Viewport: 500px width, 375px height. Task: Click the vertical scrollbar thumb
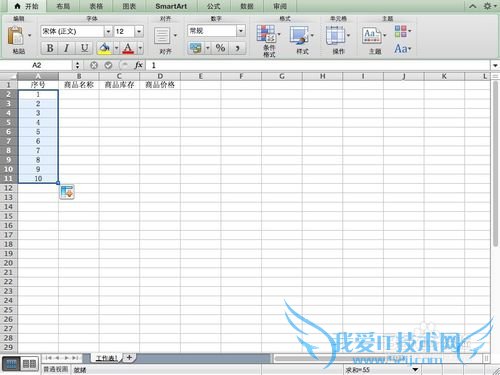pos(495,163)
